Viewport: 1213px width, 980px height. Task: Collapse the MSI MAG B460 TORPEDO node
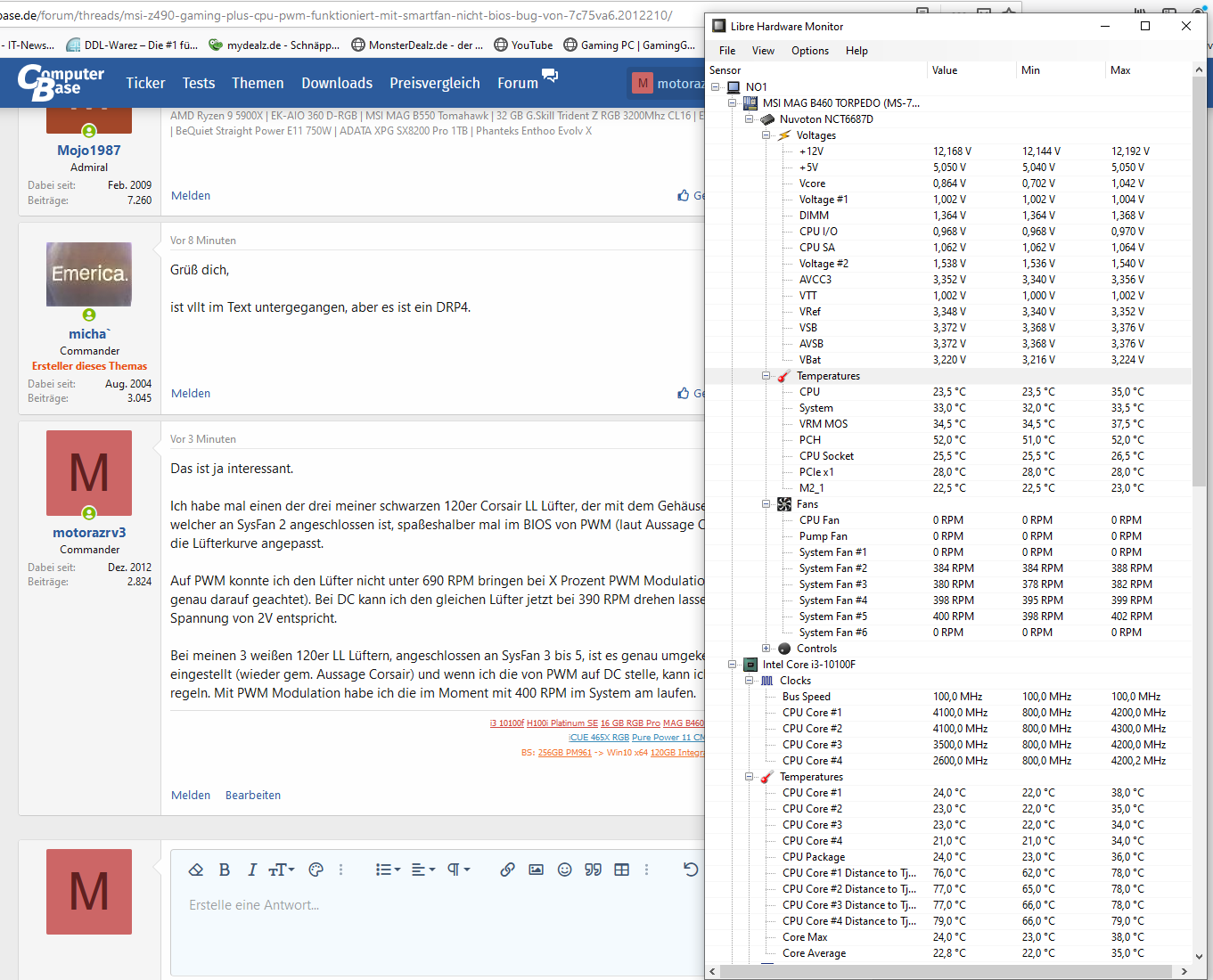coord(733,103)
